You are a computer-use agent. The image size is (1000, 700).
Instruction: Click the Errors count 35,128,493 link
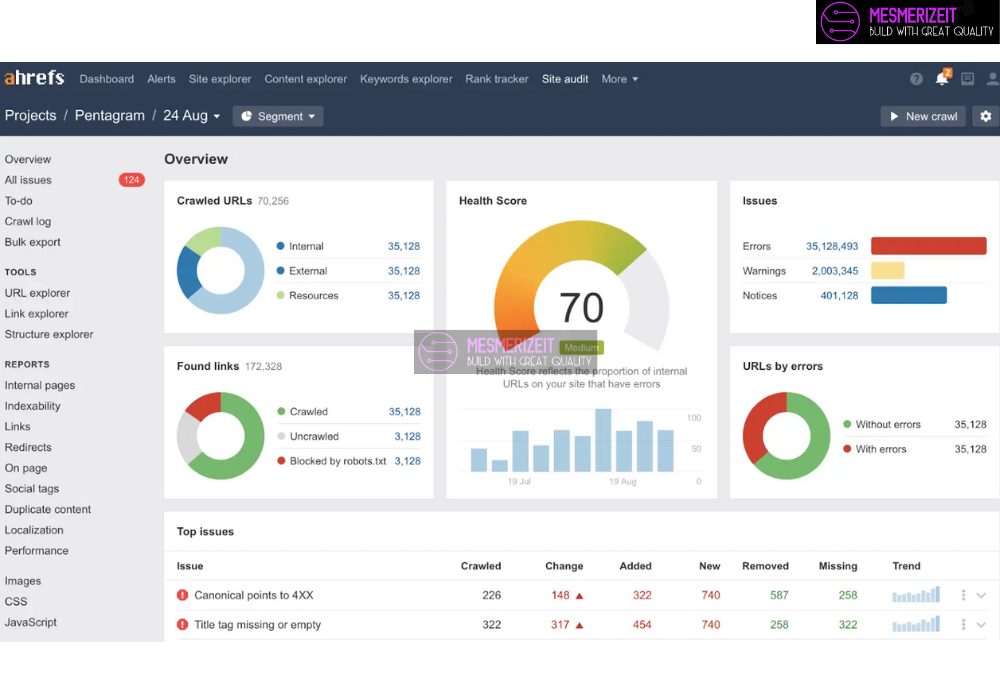coord(832,246)
